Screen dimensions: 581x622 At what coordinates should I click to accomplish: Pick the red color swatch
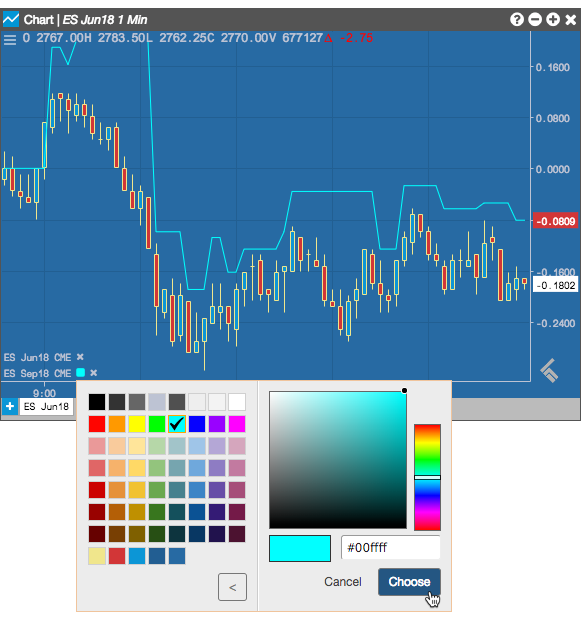point(97,424)
